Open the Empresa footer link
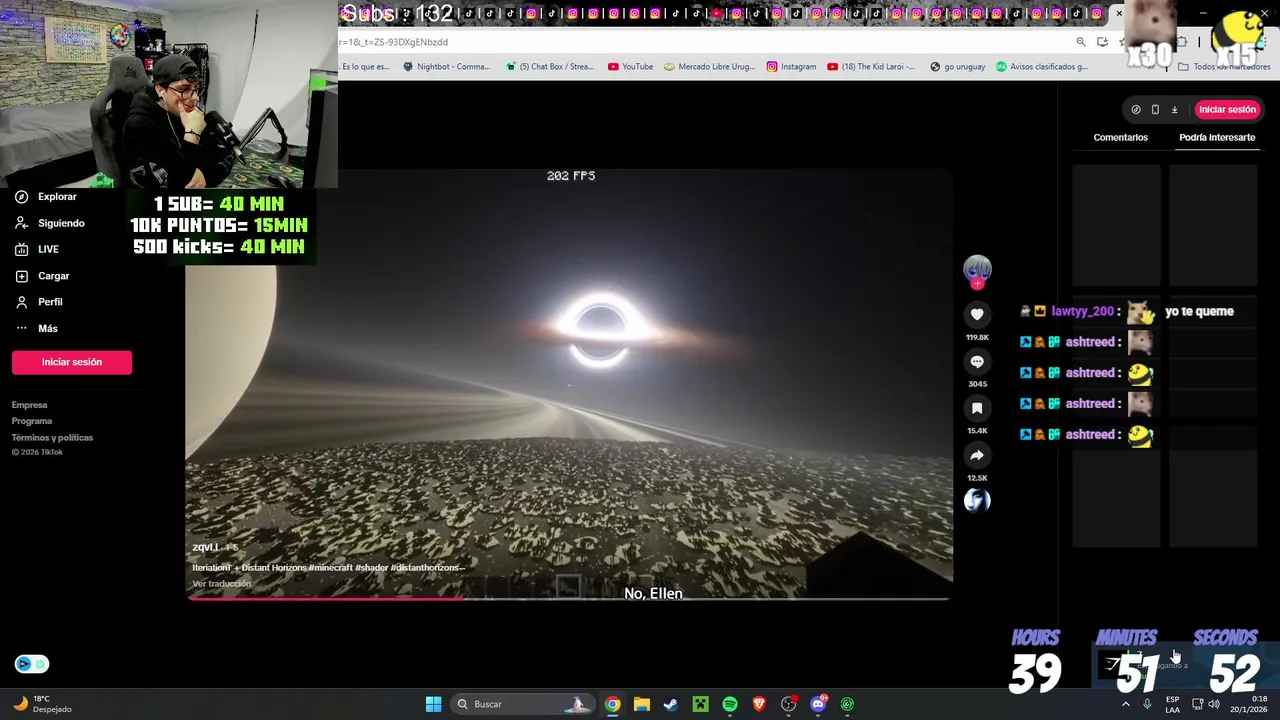This screenshot has height=720, width=1280. 29,405
